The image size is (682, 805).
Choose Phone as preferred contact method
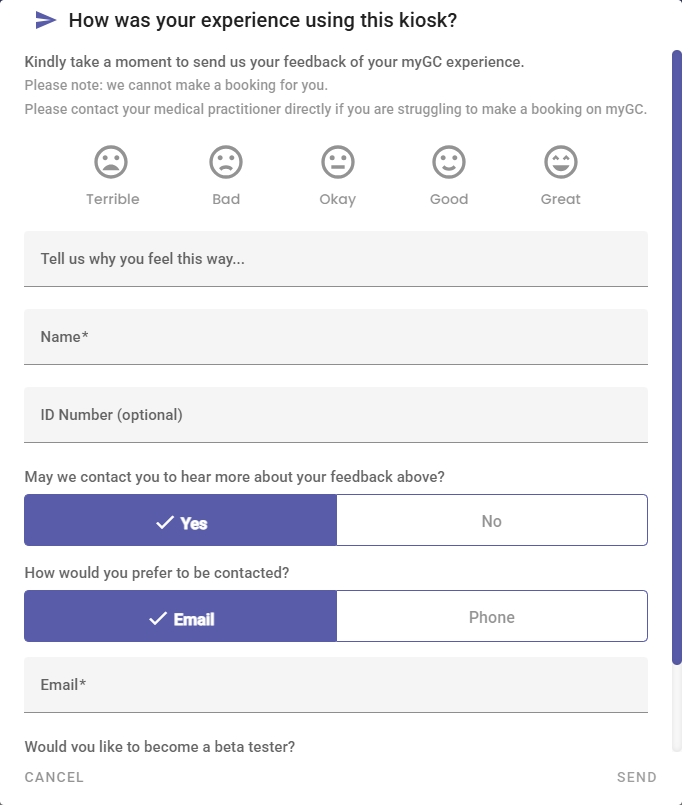(x=492, y=616)
